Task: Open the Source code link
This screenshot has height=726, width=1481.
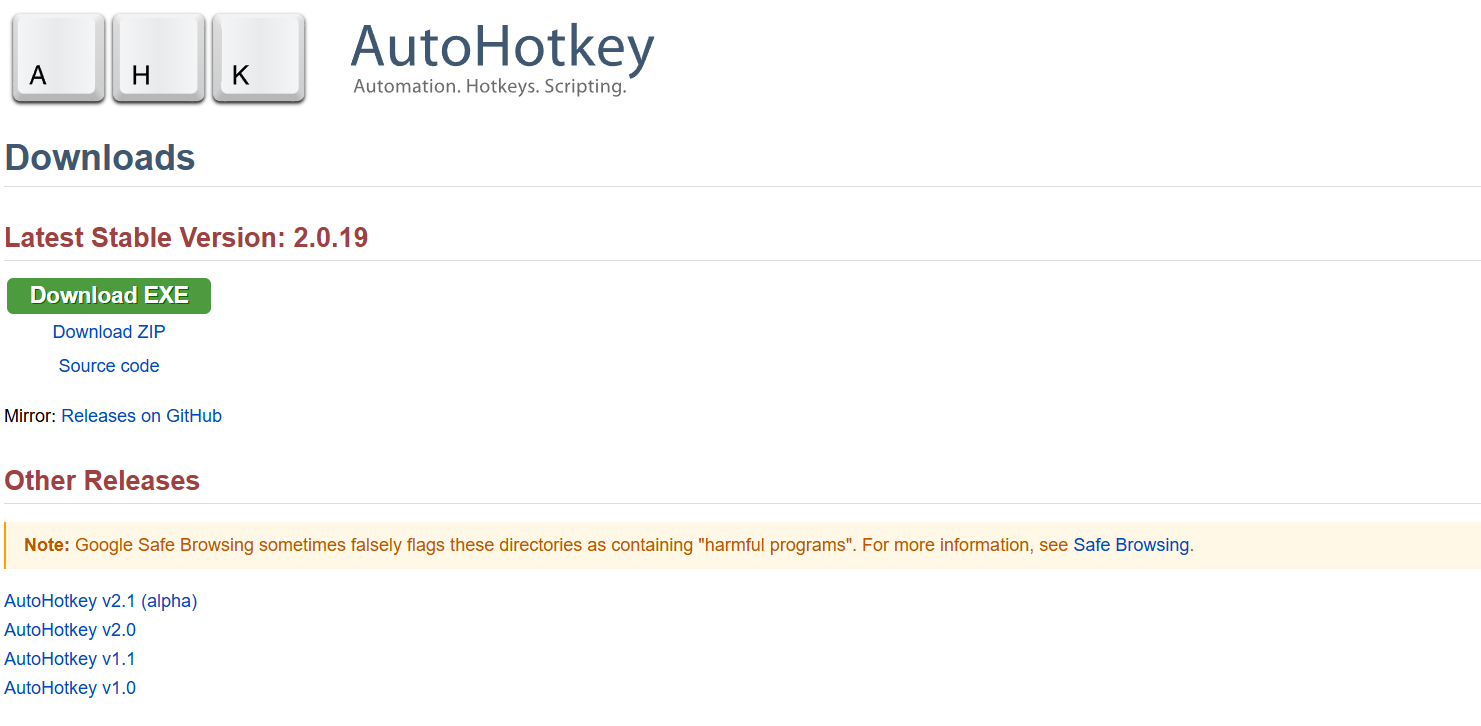Action: [x=108, y=365]
